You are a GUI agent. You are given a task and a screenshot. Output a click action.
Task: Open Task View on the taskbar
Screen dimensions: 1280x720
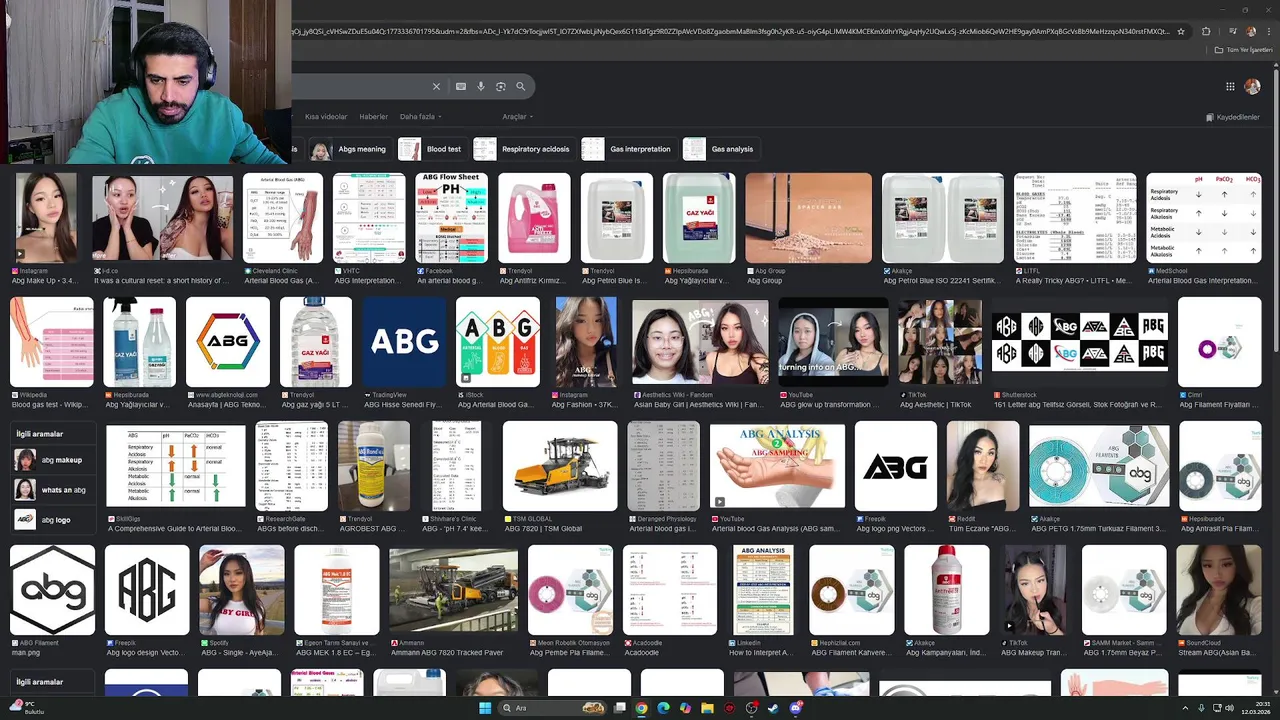(x=620, y=708)
